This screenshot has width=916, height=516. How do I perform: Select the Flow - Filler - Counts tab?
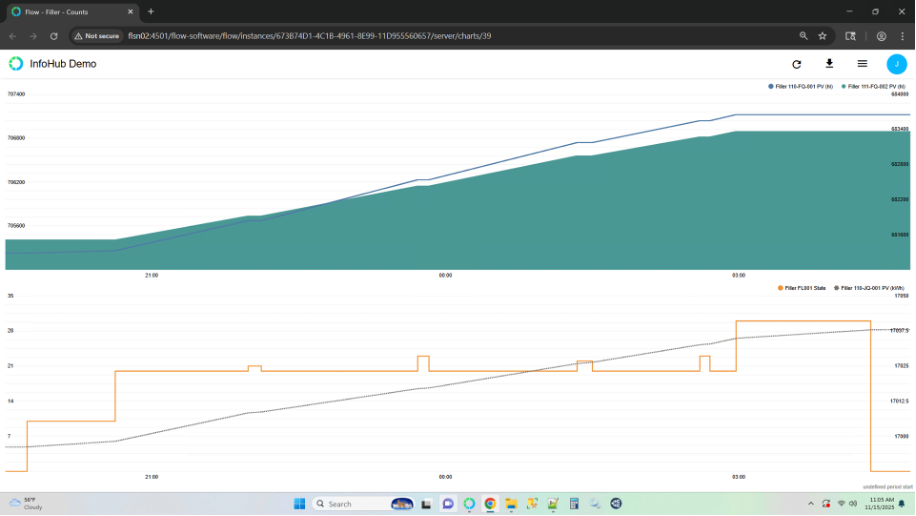click(x=70, y=11)
